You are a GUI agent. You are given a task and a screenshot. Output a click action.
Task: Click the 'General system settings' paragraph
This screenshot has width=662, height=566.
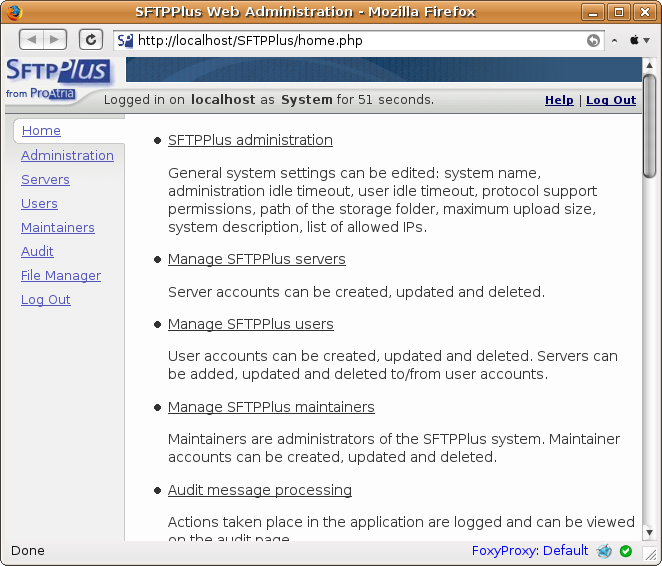(383, 200)
